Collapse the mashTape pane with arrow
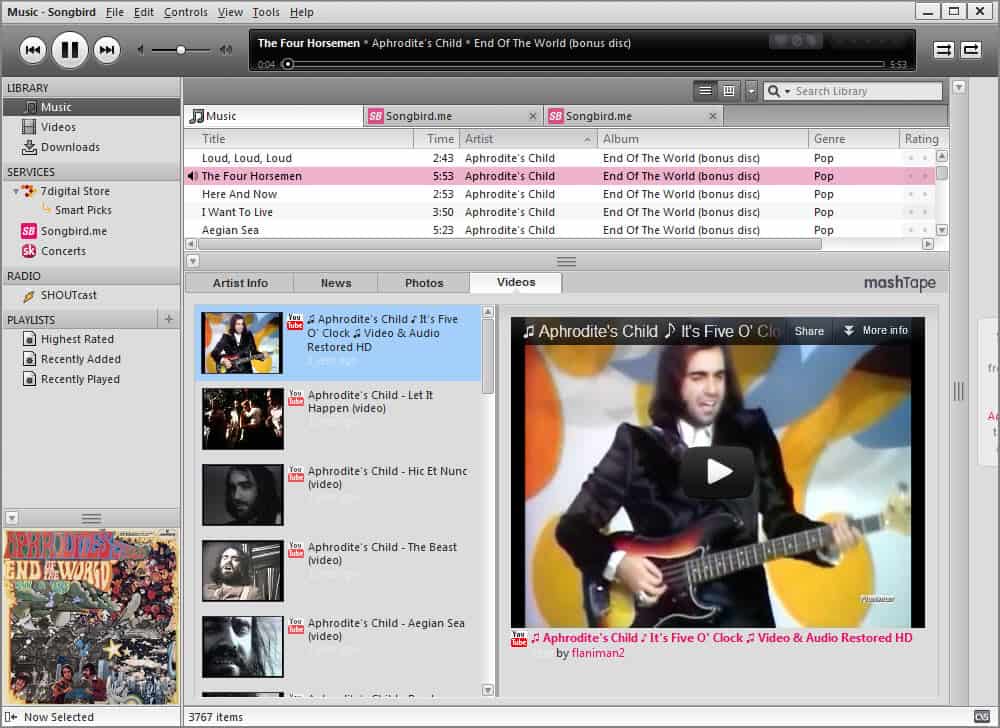This screenshot has height=728, width=1000. click(x=193, y=261)
